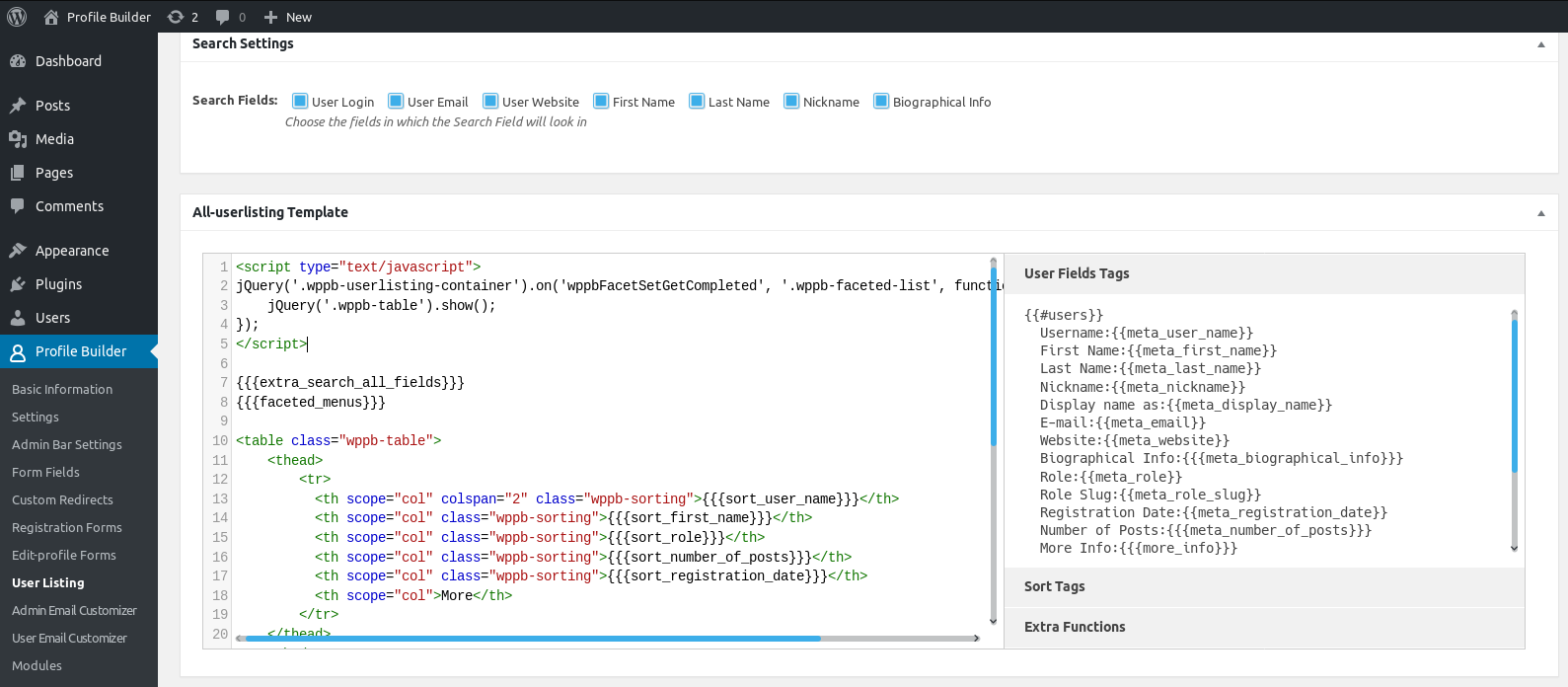Click the User Fields Tags vertical scrollbar

[x=1514, y=395]
